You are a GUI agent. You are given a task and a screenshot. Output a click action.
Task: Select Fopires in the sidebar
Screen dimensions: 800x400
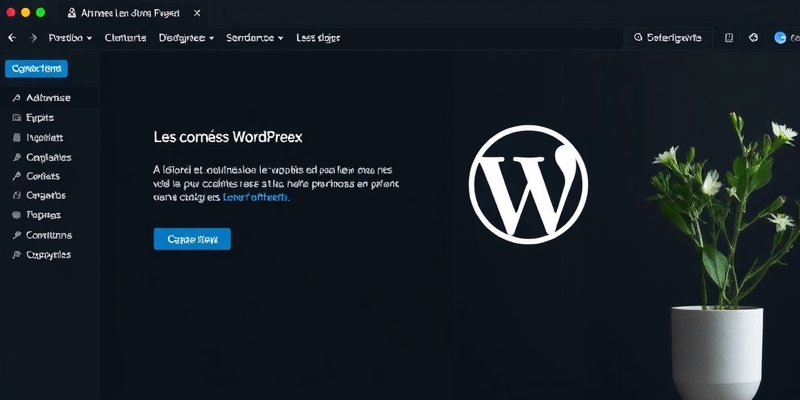point(49,215)
